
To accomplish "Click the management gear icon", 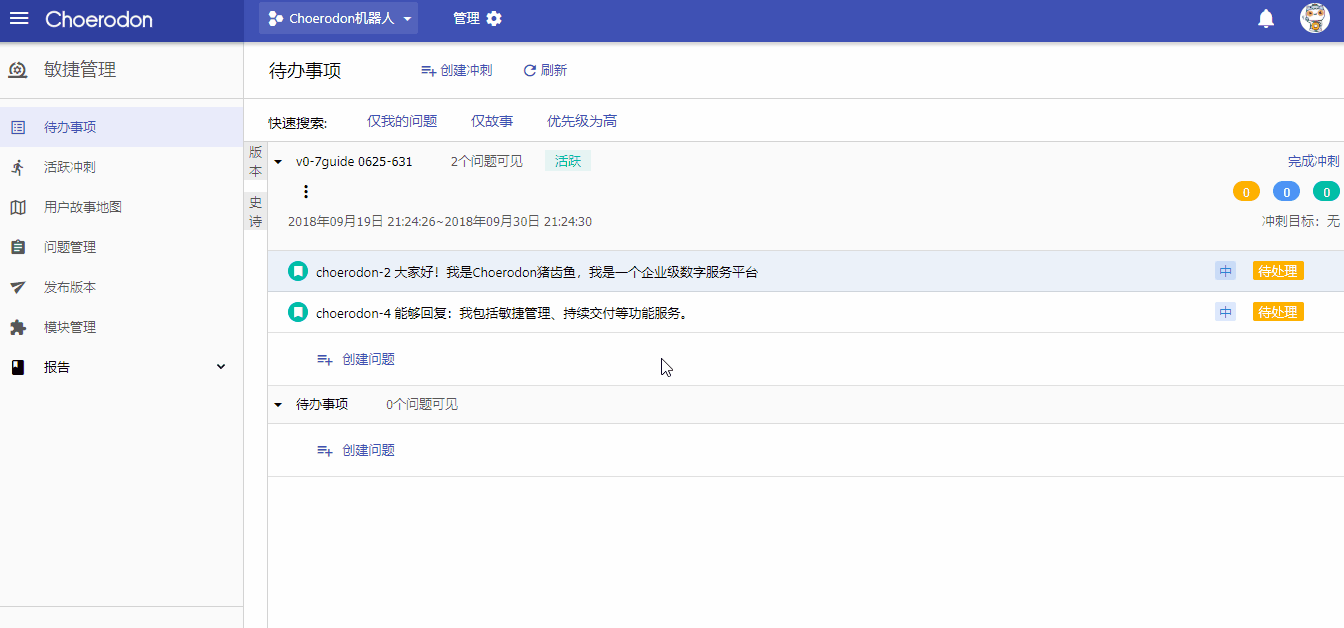I will (494, 19).
